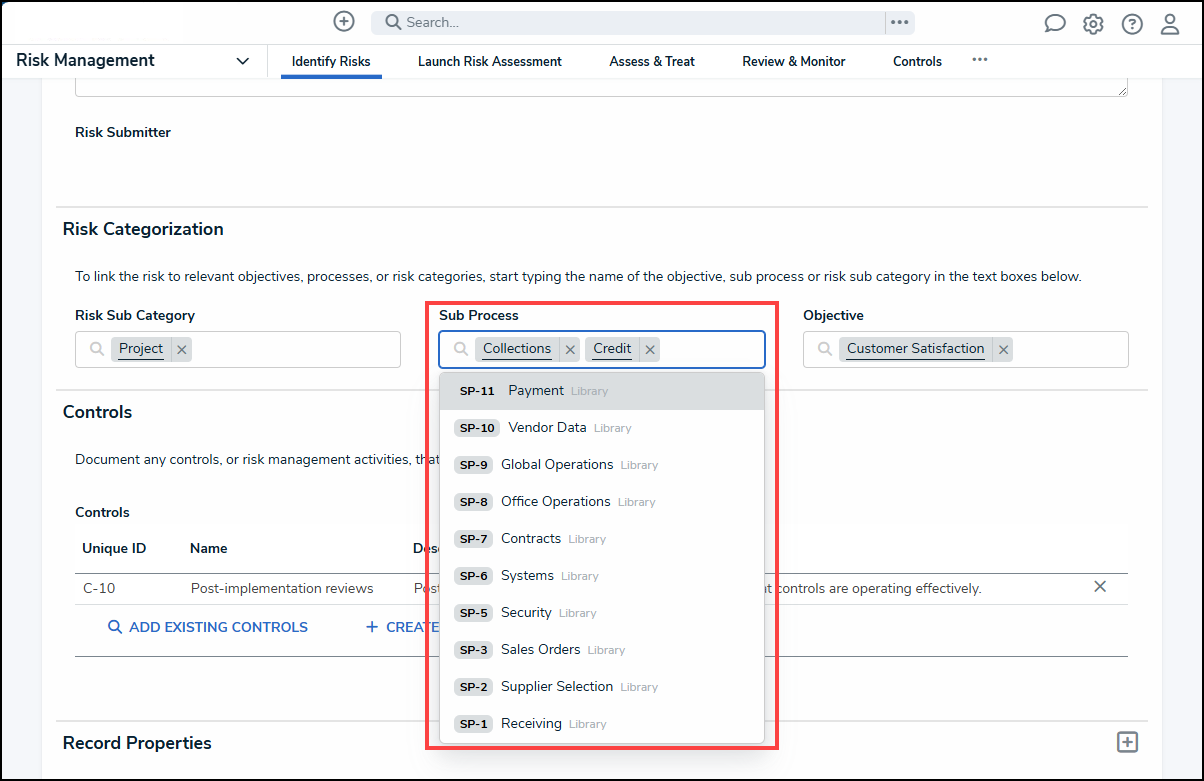Click the Project tag label

pos(141,349)
